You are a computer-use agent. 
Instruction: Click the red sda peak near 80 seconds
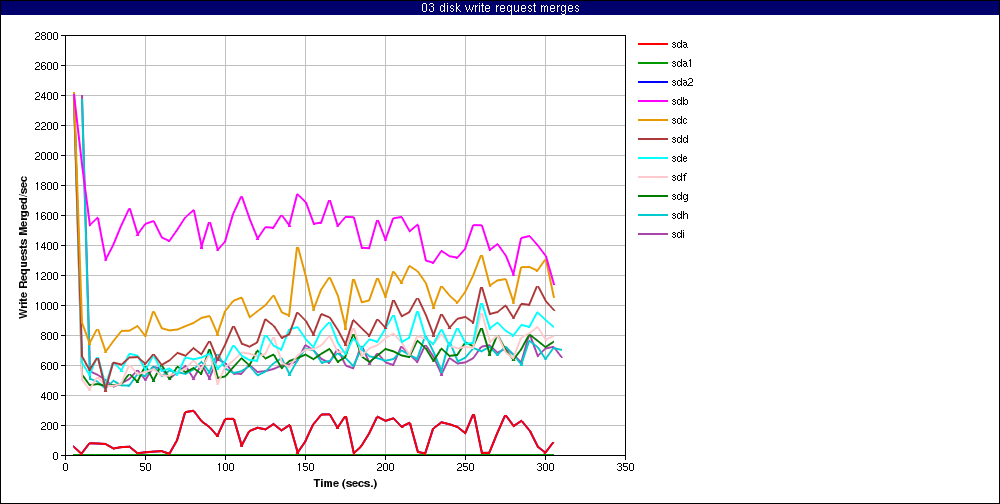pos(193,411)
